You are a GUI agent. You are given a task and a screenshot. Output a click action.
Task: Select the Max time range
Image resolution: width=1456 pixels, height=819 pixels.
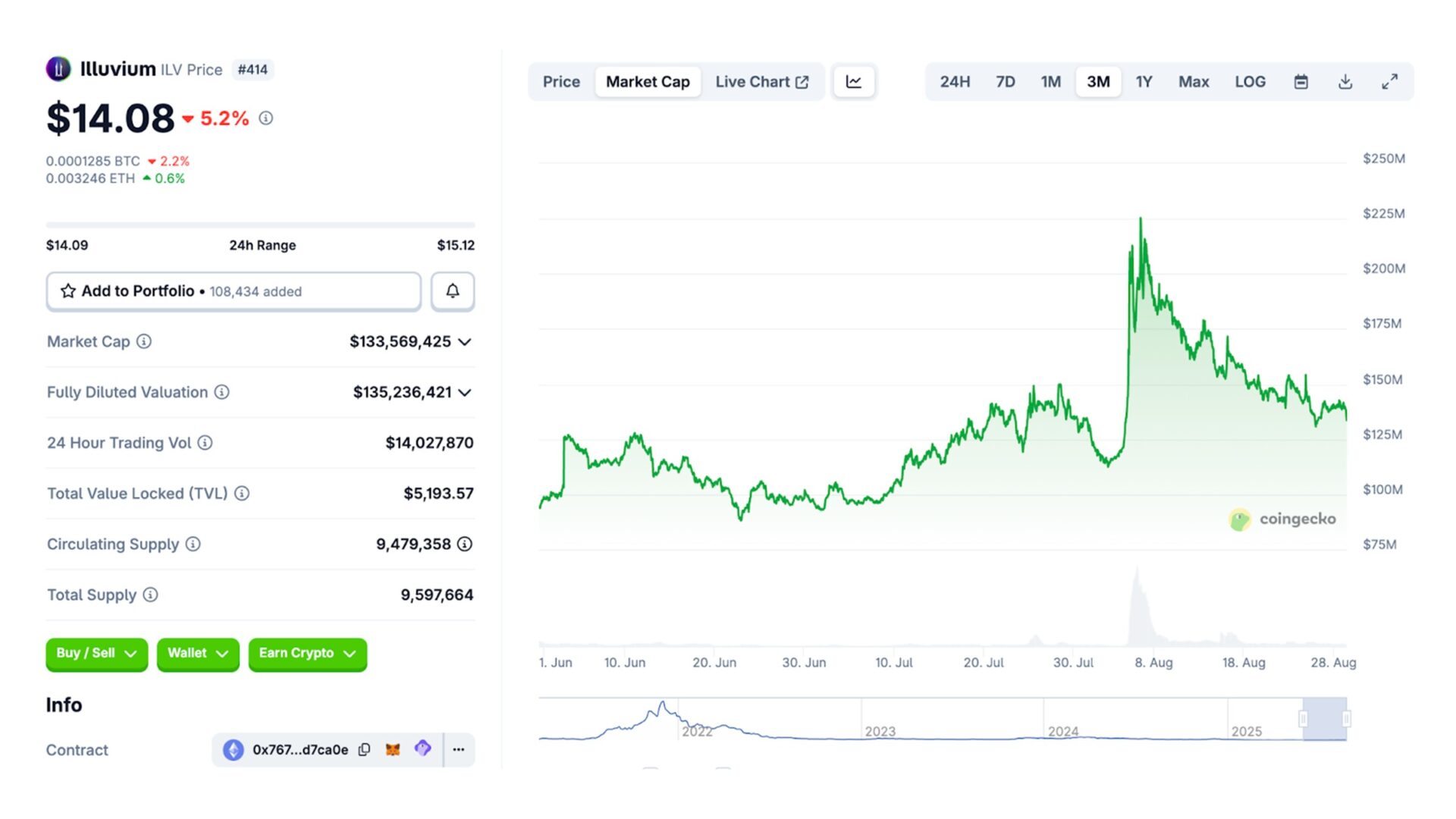pos(1194,82)
